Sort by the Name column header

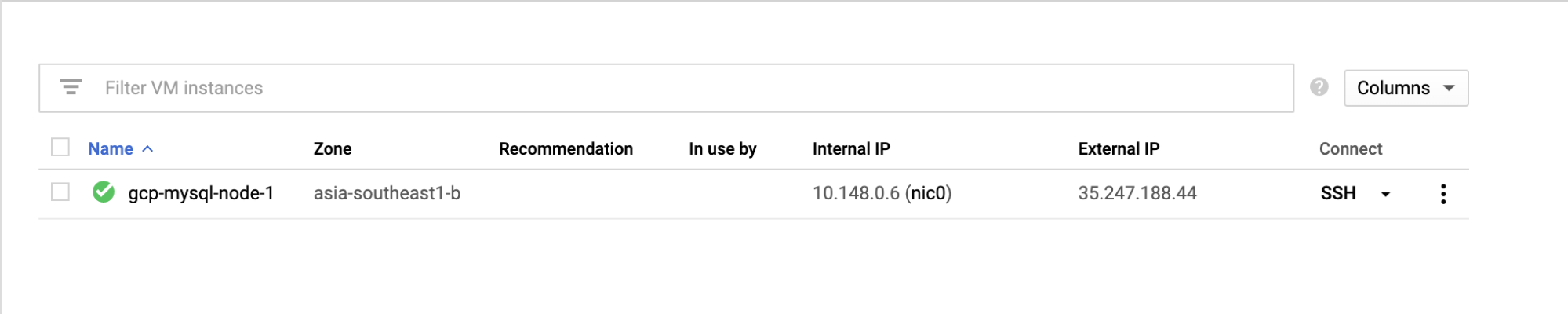click(x=111, y=149)
